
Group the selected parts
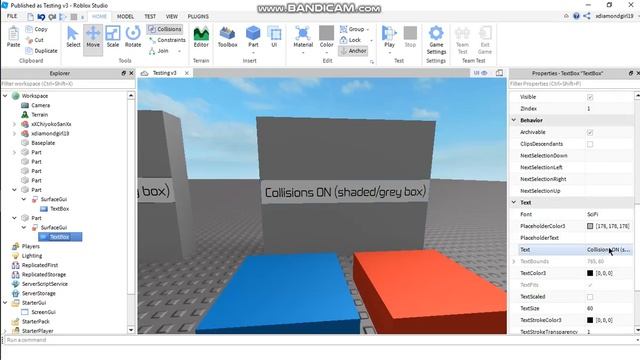(353, 29)
